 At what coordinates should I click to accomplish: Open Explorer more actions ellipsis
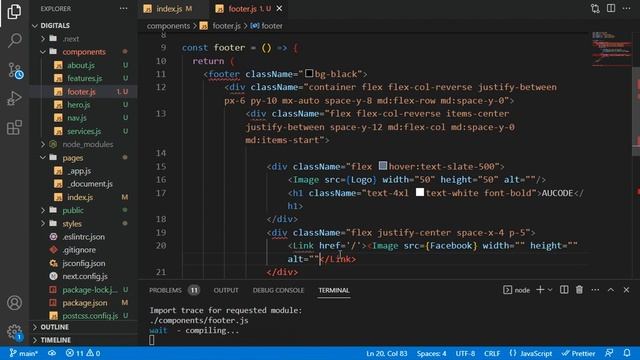coord(123,9)
